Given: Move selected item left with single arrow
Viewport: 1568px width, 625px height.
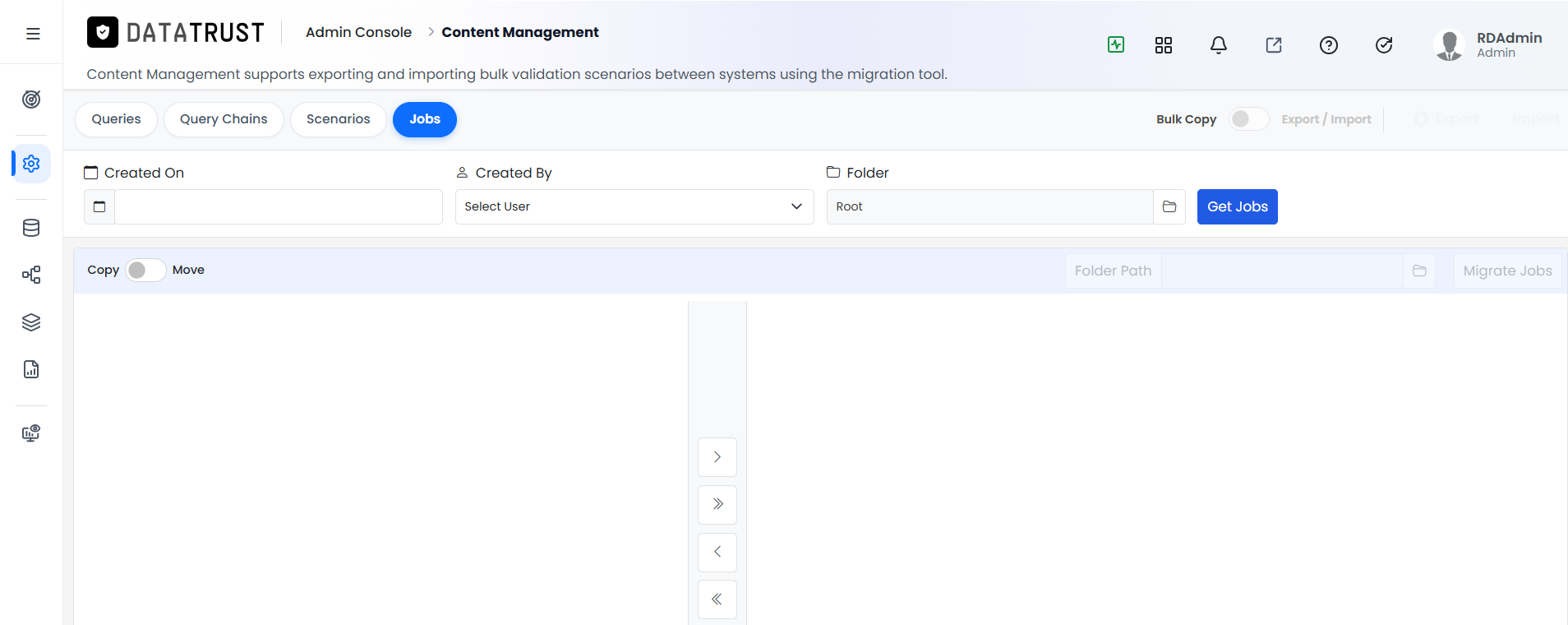Looking at the screenshot, I should pyautogui.click(x=717, y=552).
